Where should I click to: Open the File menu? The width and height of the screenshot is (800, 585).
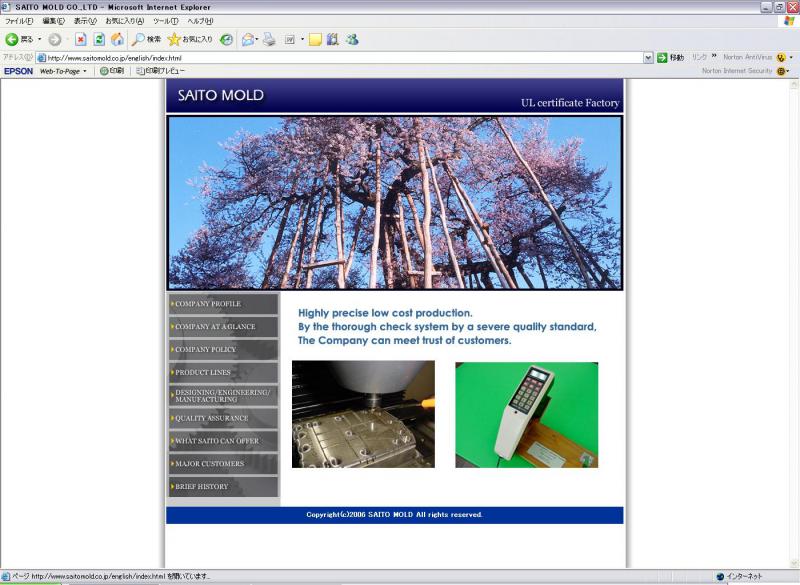click(18, 21)
